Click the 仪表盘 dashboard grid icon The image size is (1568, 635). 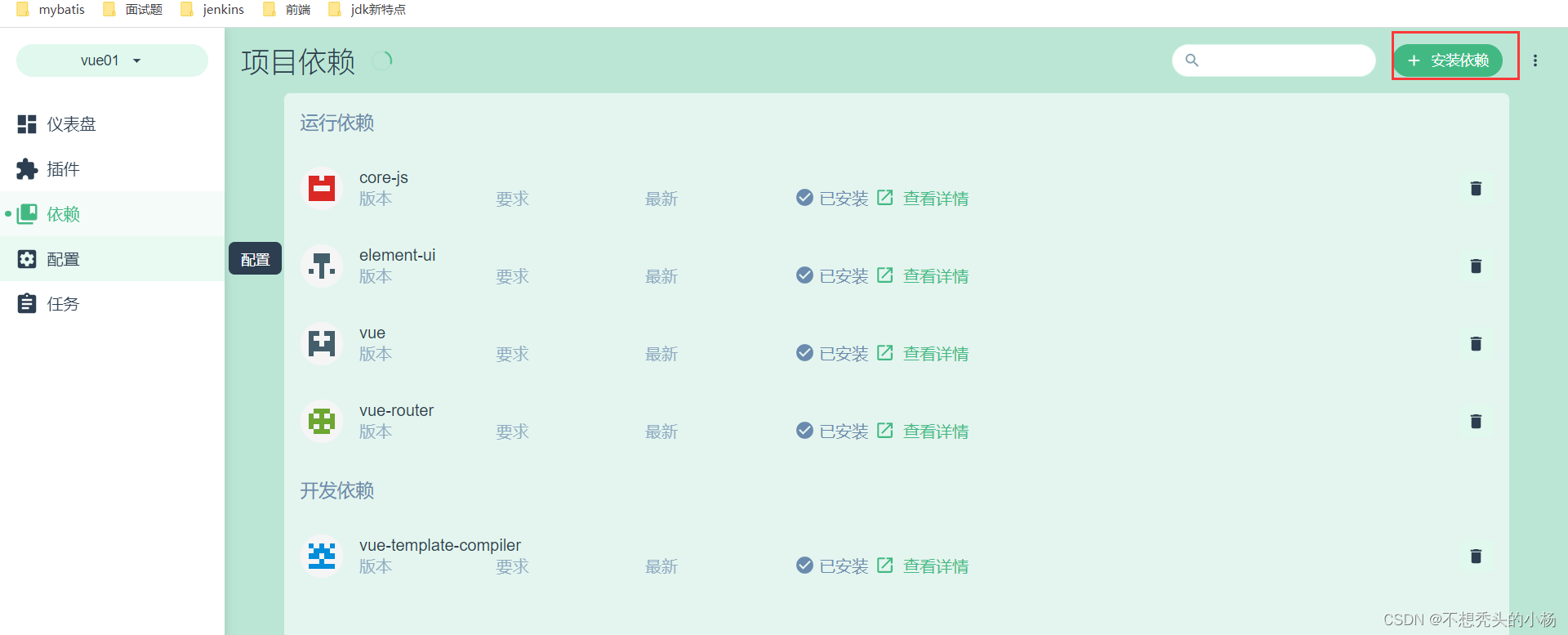(27, 124)
